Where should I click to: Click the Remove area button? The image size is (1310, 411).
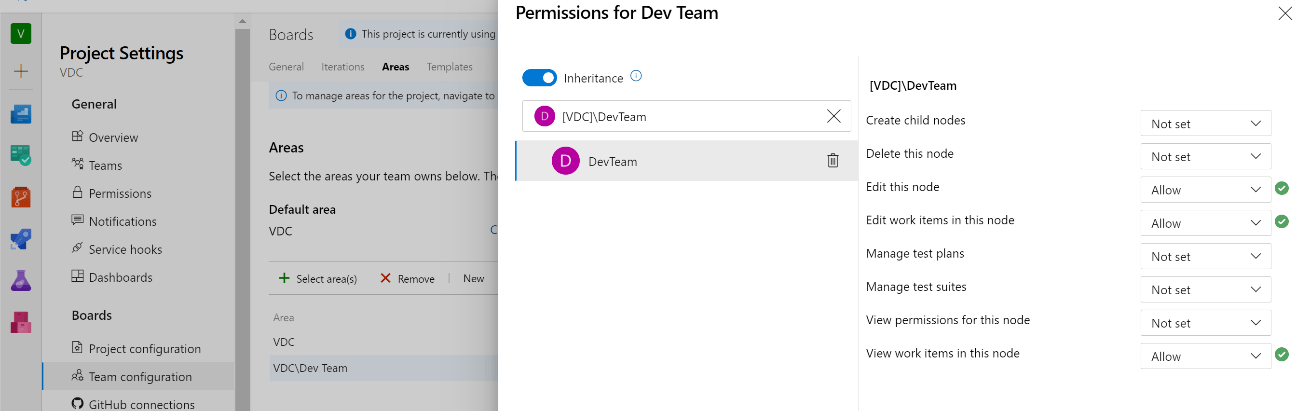point(407,279)
